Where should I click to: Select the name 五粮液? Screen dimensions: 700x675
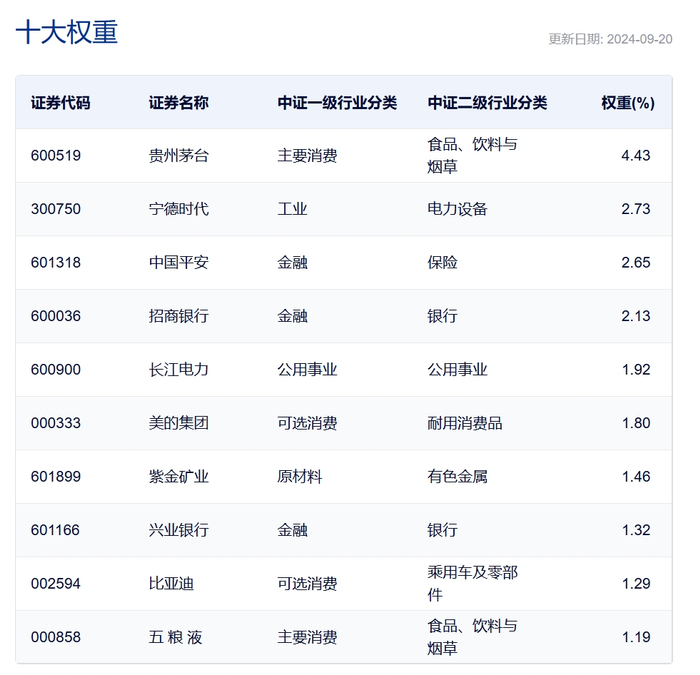click(175, 637)
